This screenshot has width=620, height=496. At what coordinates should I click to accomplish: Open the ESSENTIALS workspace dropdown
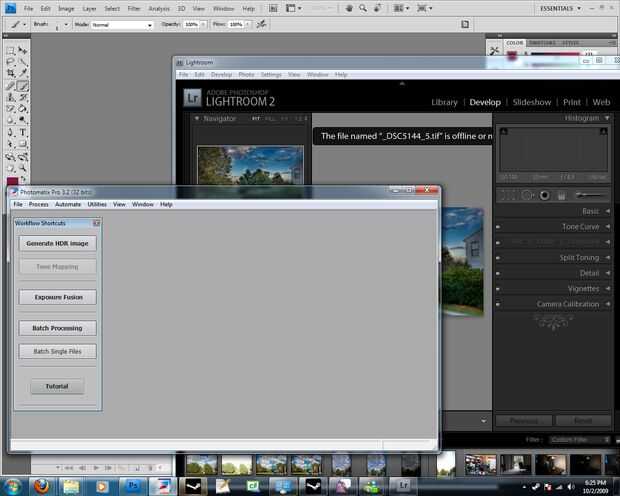[560, 8]
